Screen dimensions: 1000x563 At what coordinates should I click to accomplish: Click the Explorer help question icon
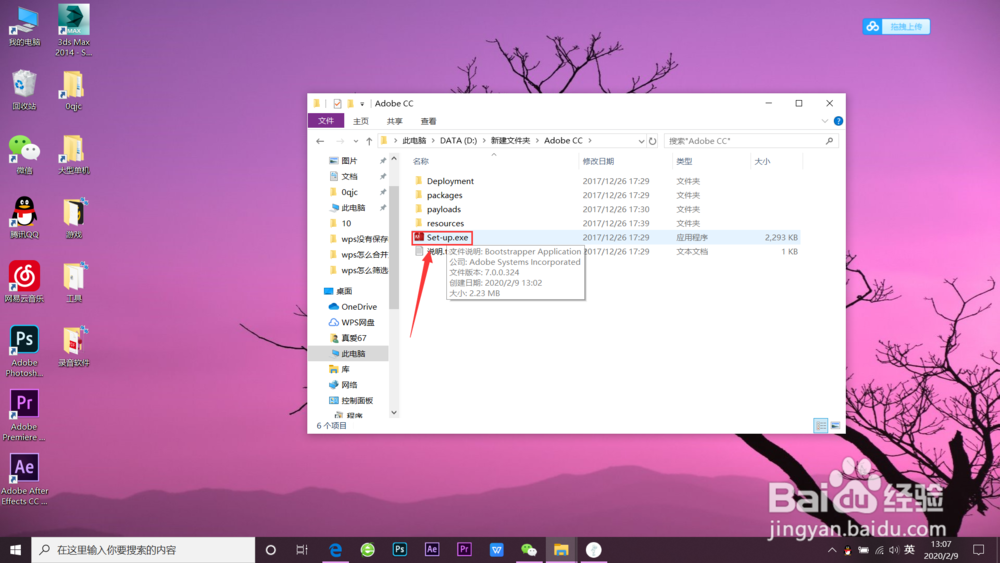838,121
